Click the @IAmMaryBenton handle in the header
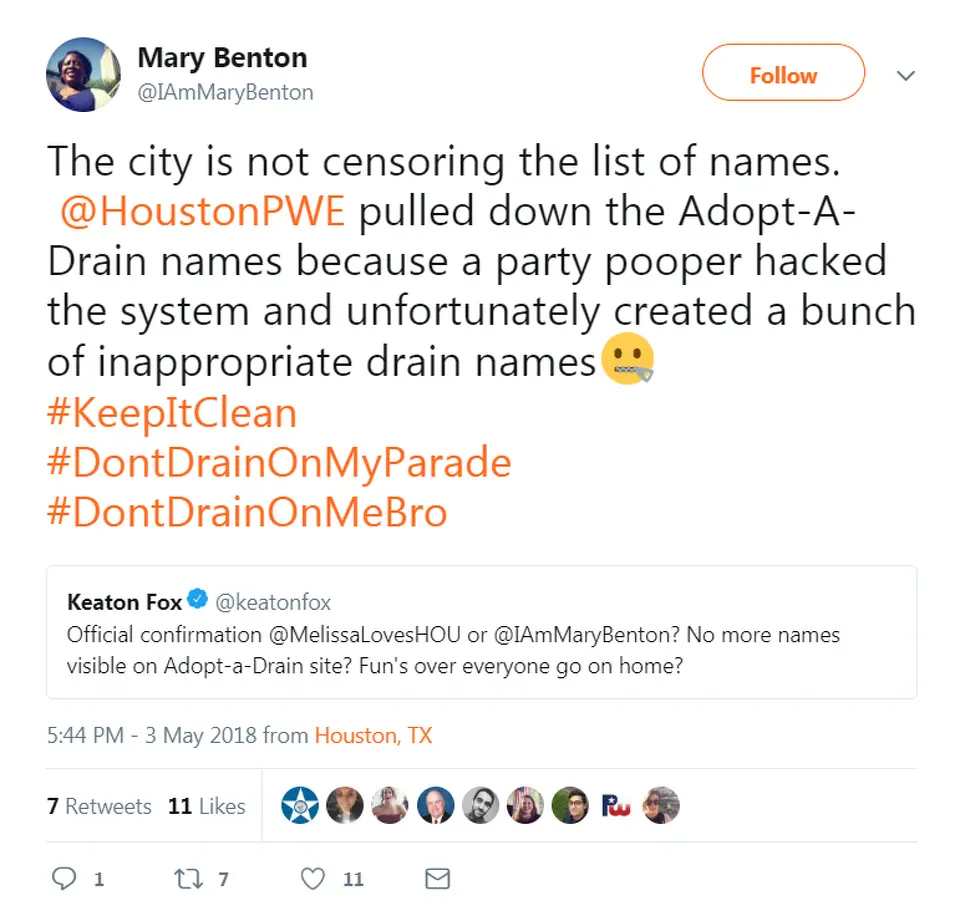The width and height of the screenshot is (960, 921). click(225, 92)
